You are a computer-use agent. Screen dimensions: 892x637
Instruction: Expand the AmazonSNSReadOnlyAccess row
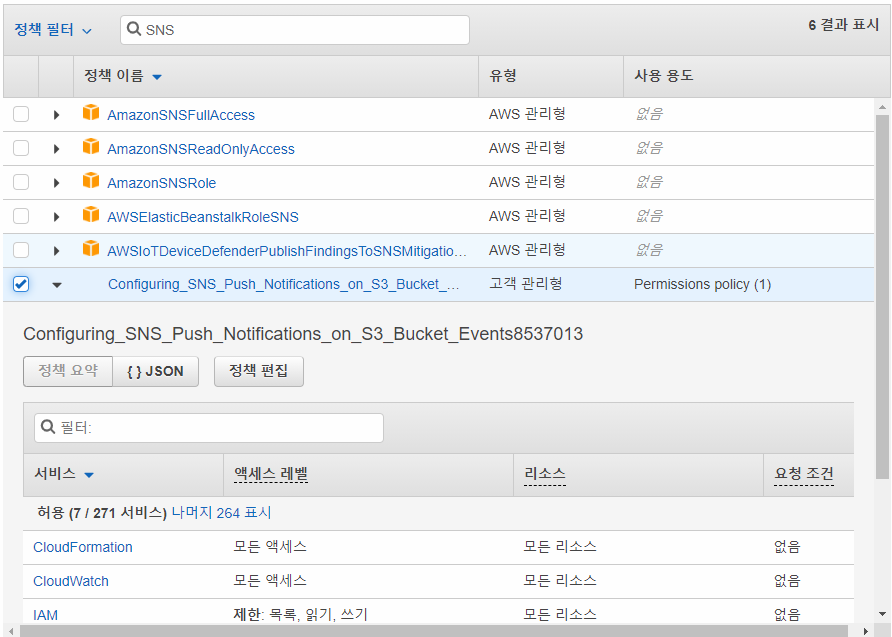pyautogui.click(x=56, y=149)
